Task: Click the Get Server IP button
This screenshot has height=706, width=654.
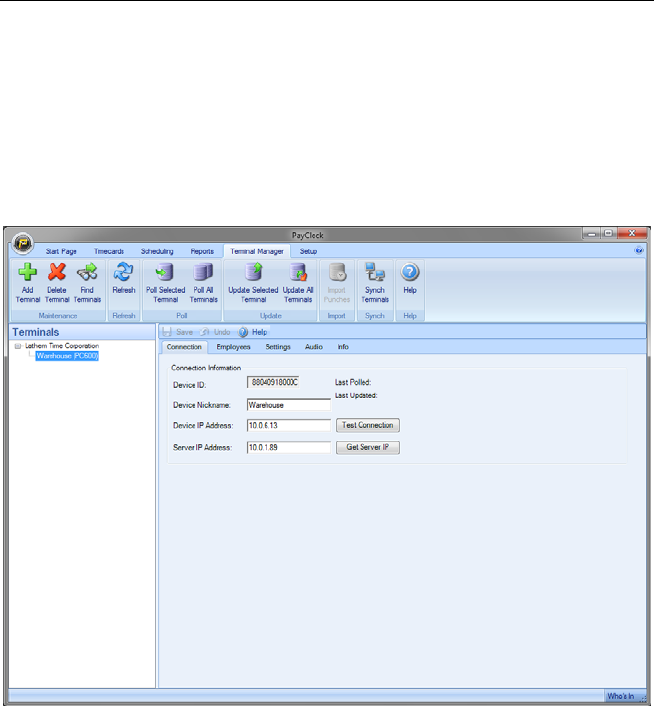Action: [x=368, y=447]
